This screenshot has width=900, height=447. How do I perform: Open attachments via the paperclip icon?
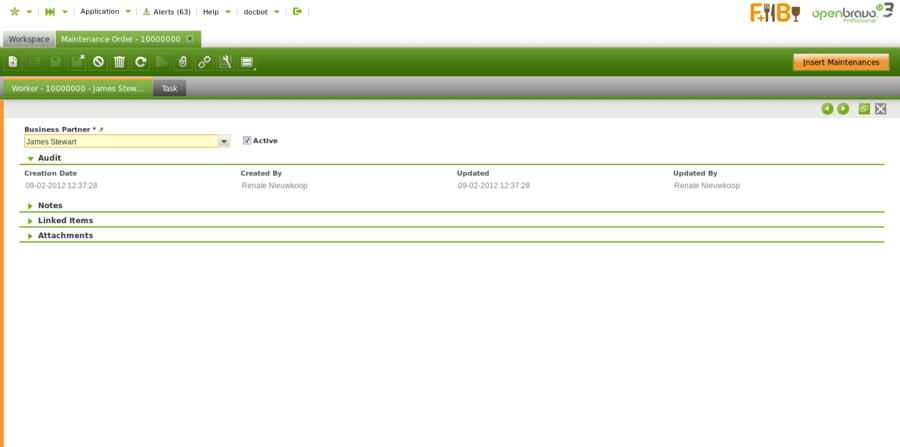click(x=183, y=62)
